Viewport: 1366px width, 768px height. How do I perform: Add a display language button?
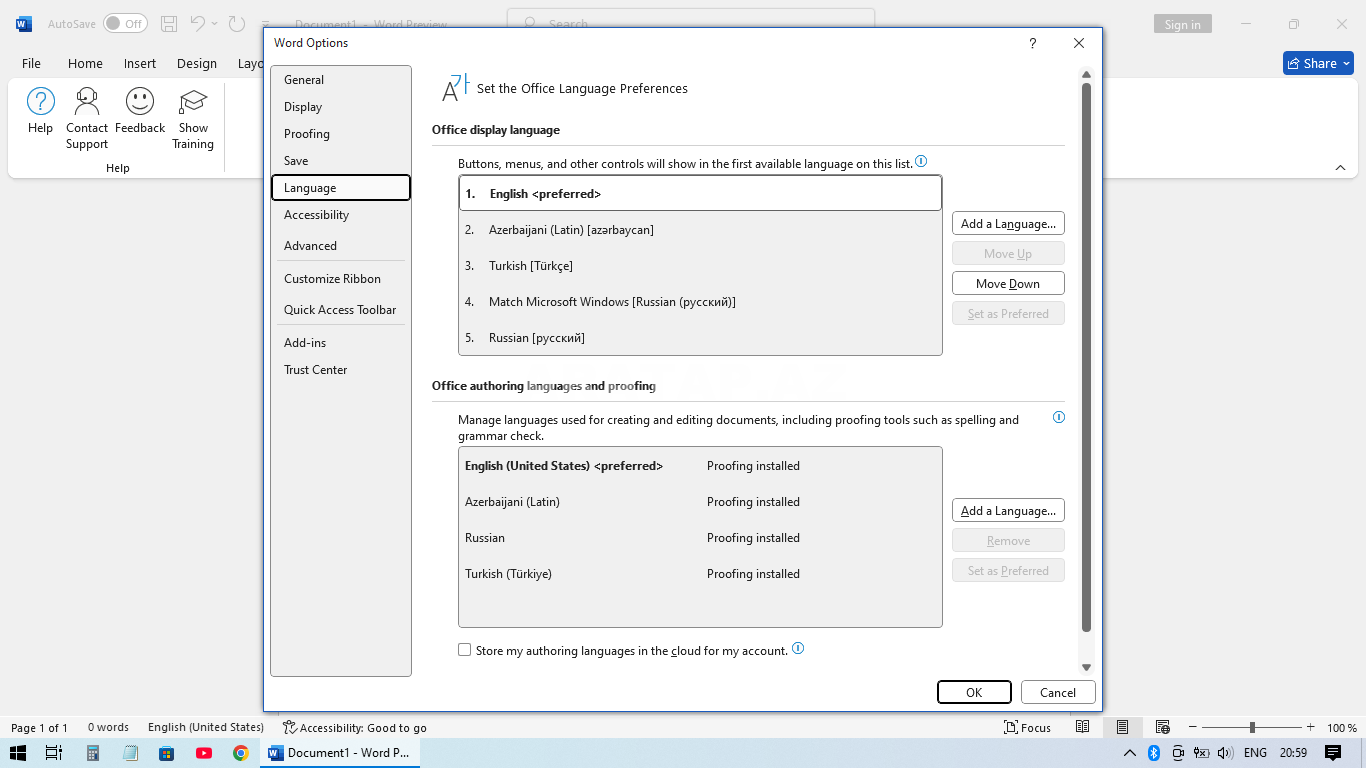(1008, 224)
